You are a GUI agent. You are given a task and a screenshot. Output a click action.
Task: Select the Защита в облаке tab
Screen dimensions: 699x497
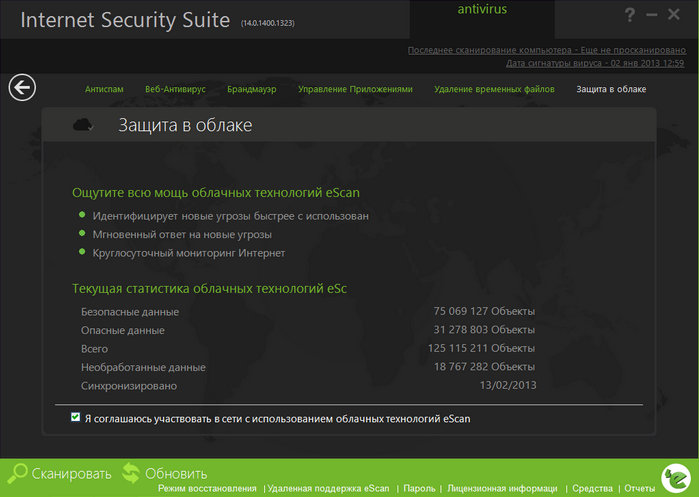point(611,89)
